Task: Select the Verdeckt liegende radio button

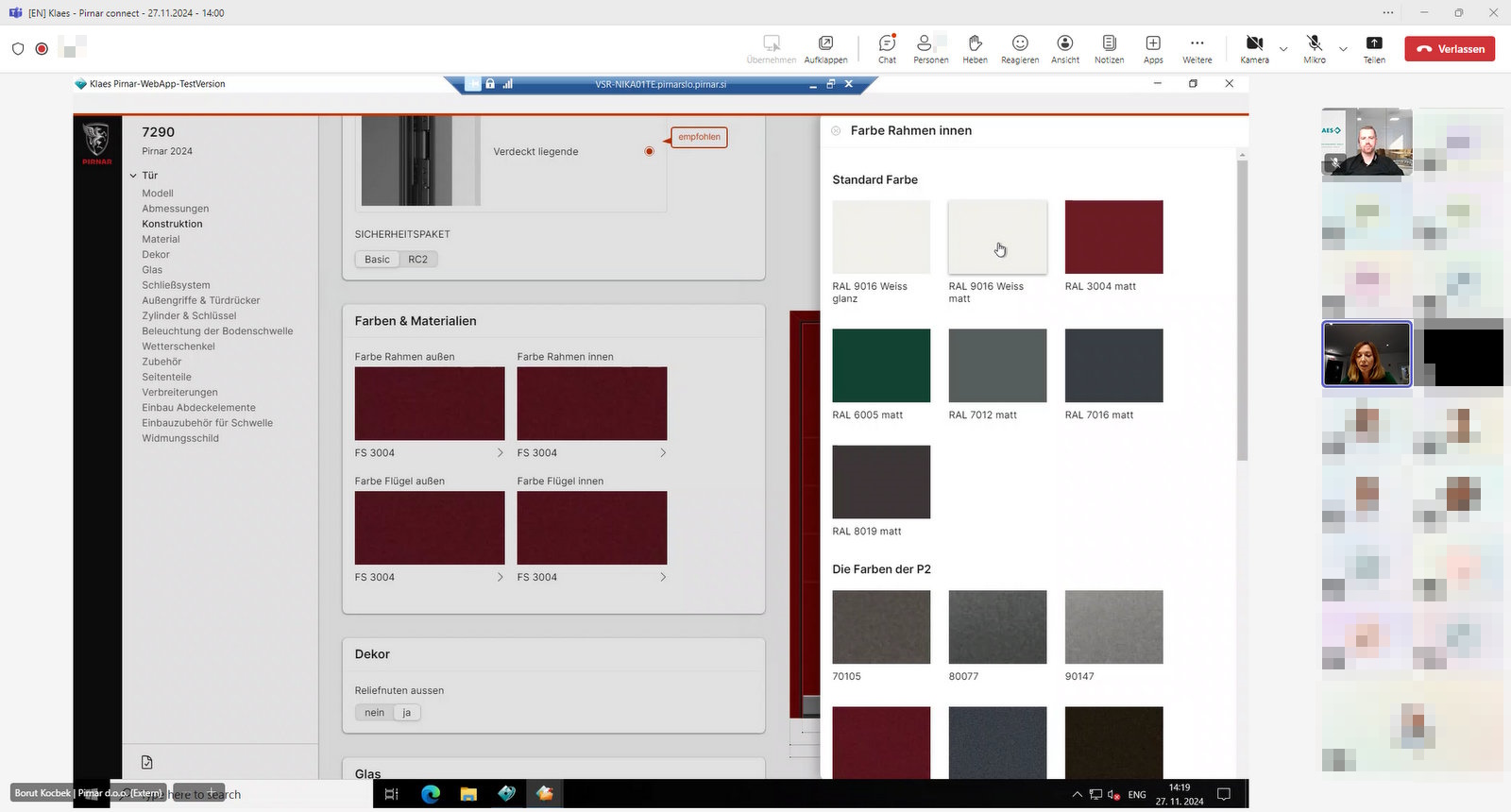Action: [649, 151]
